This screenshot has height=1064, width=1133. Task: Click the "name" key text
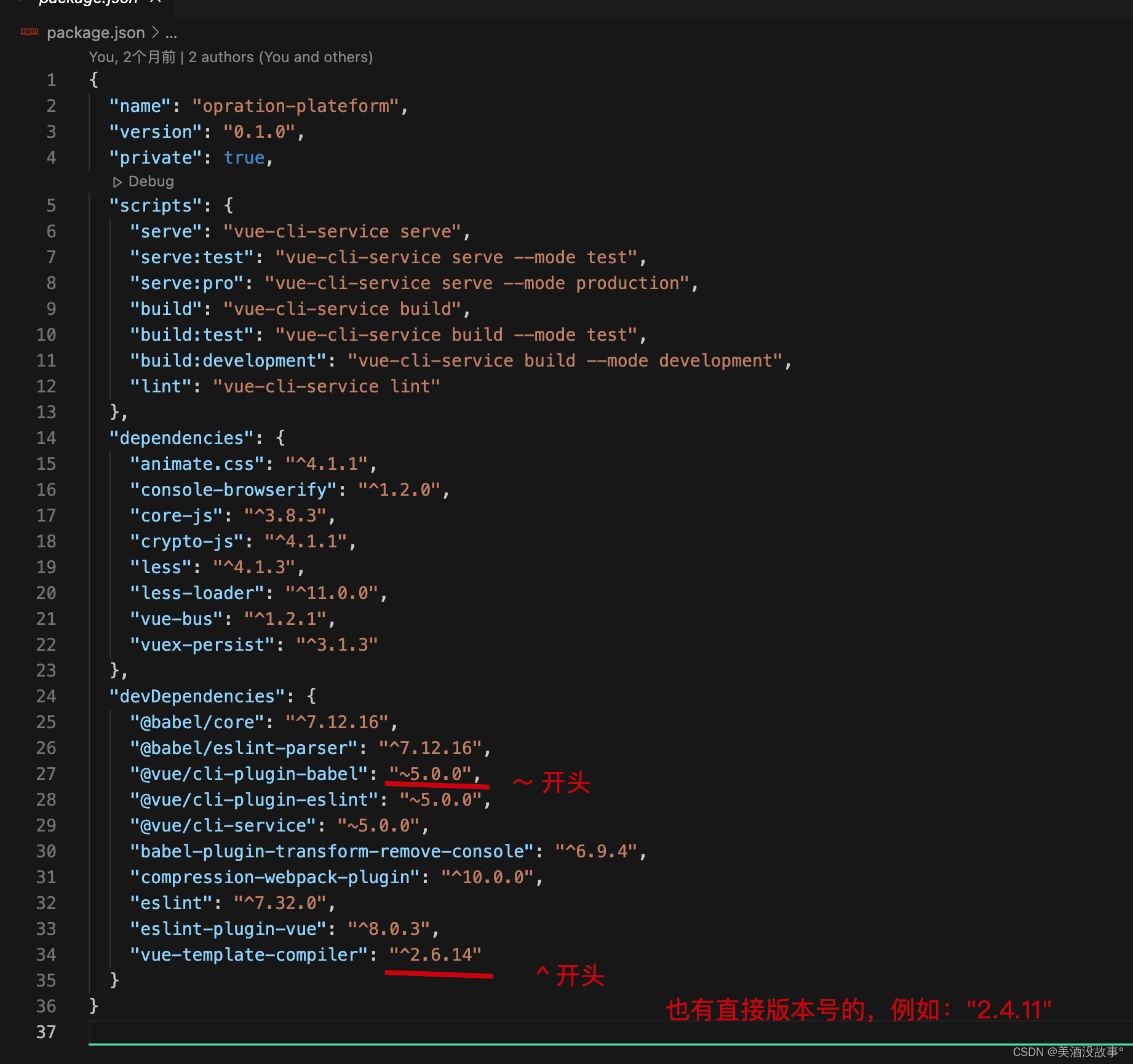(x=140, y=106)
